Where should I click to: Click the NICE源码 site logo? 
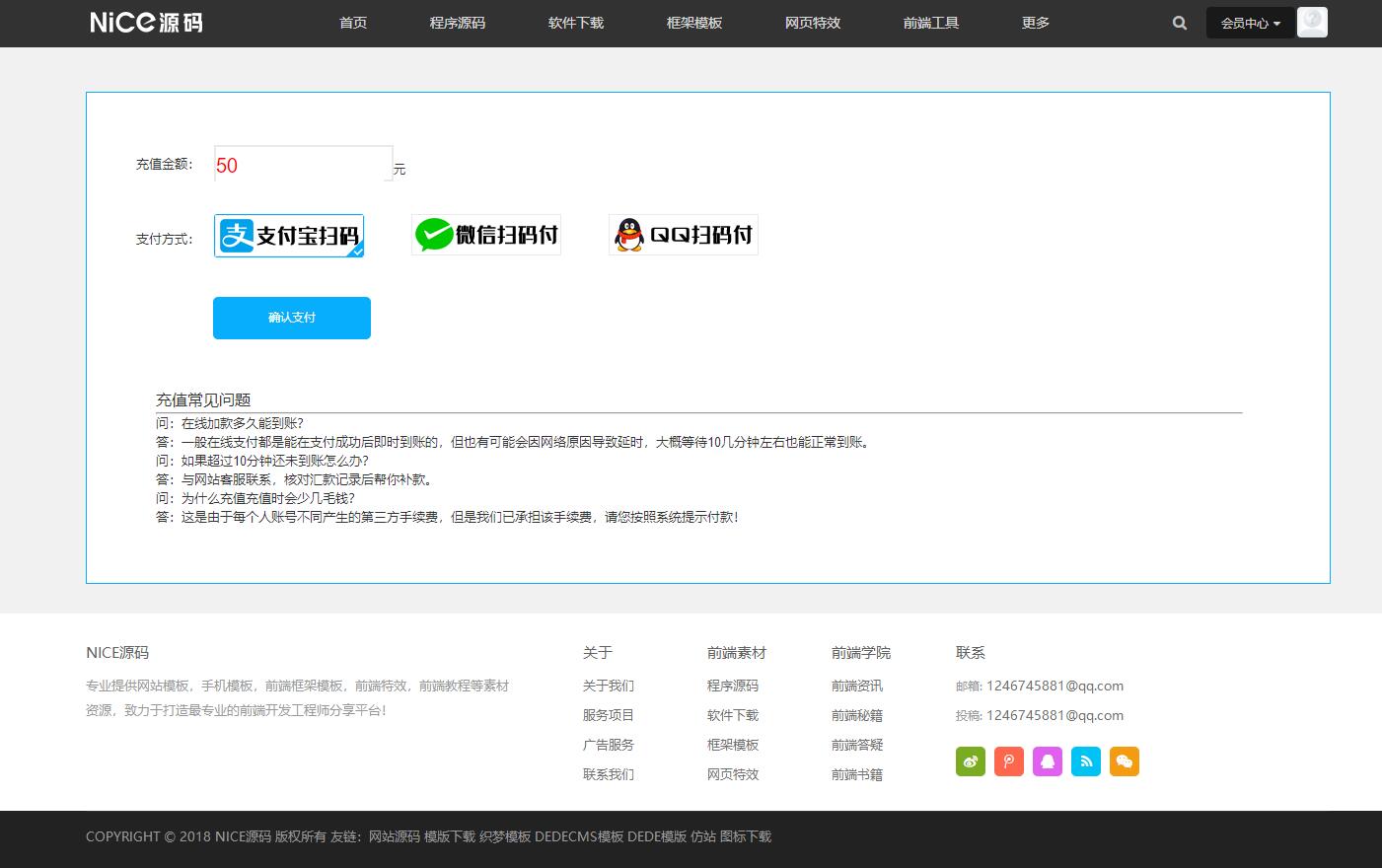coord(146,22)
